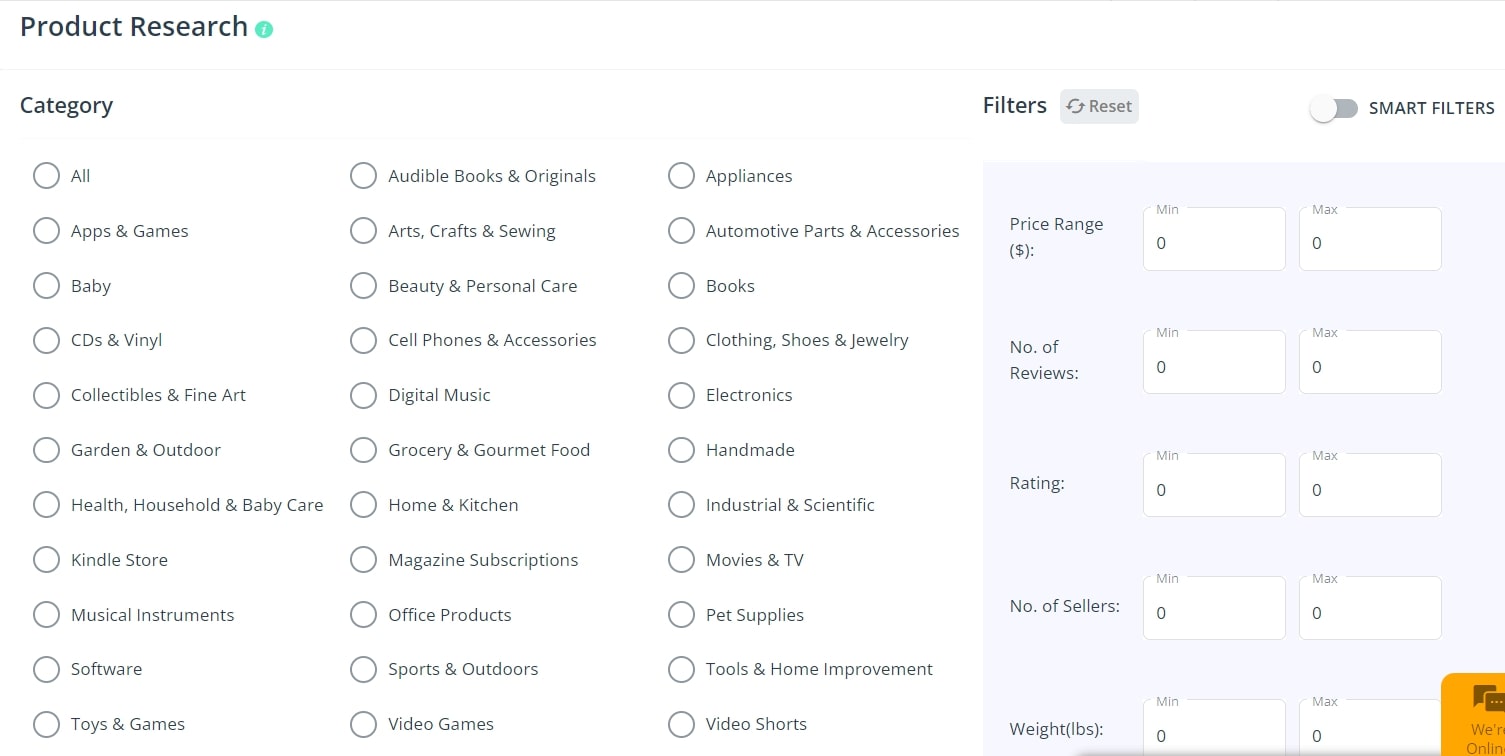1505x756 pixels.
Task: Click the green info icon beside Product Research
Action: point(264,29)
